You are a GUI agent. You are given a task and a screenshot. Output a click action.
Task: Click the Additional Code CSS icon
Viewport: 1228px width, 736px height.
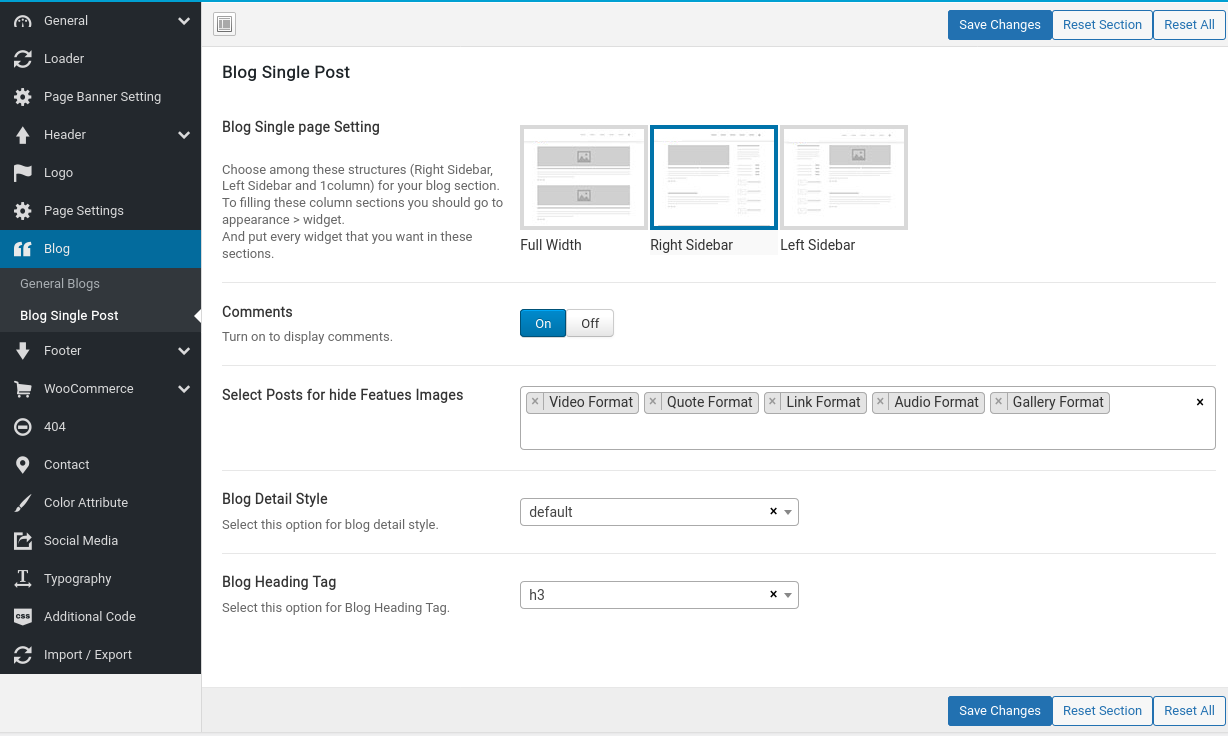pyautogui.click(x=23, y=617)
